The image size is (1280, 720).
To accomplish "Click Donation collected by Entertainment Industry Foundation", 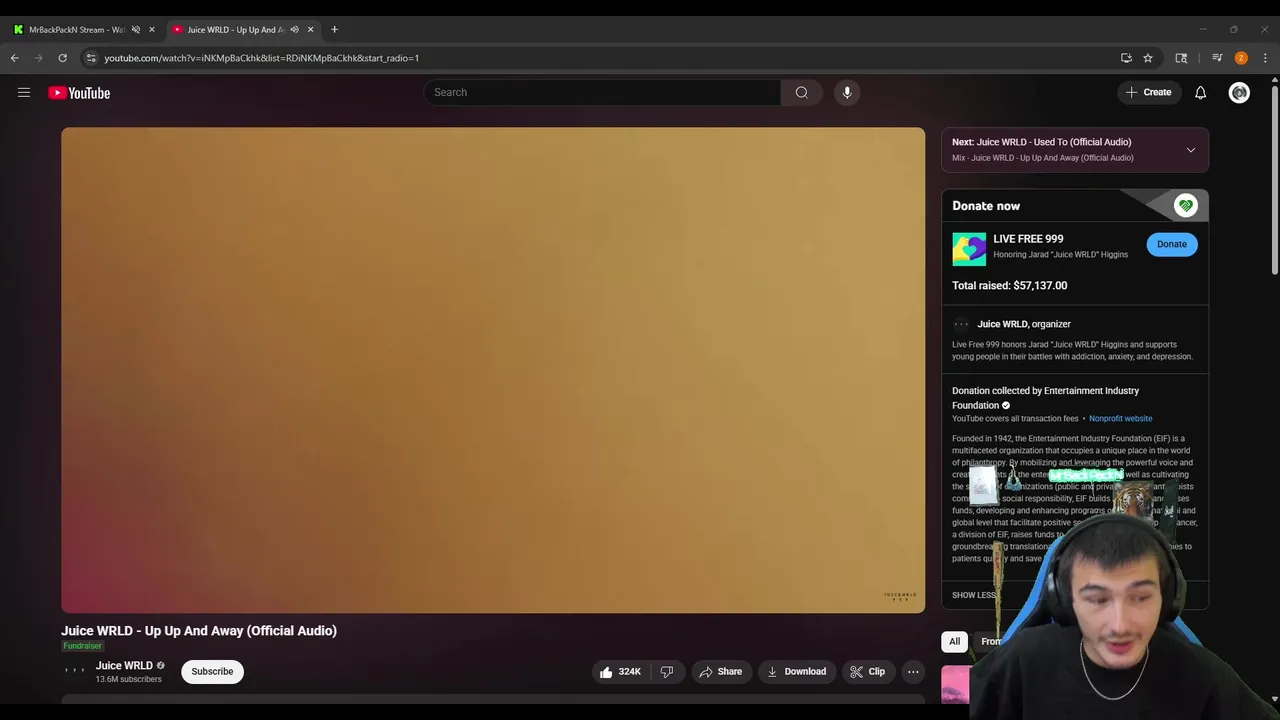I will (1045, 398).
